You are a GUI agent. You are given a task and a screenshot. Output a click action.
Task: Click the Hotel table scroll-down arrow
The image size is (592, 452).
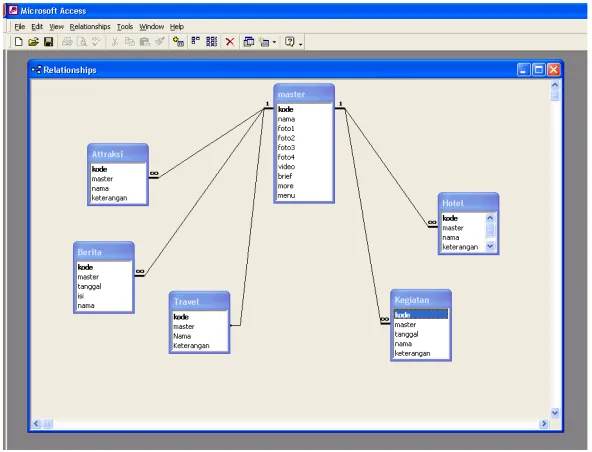point(490,246)
